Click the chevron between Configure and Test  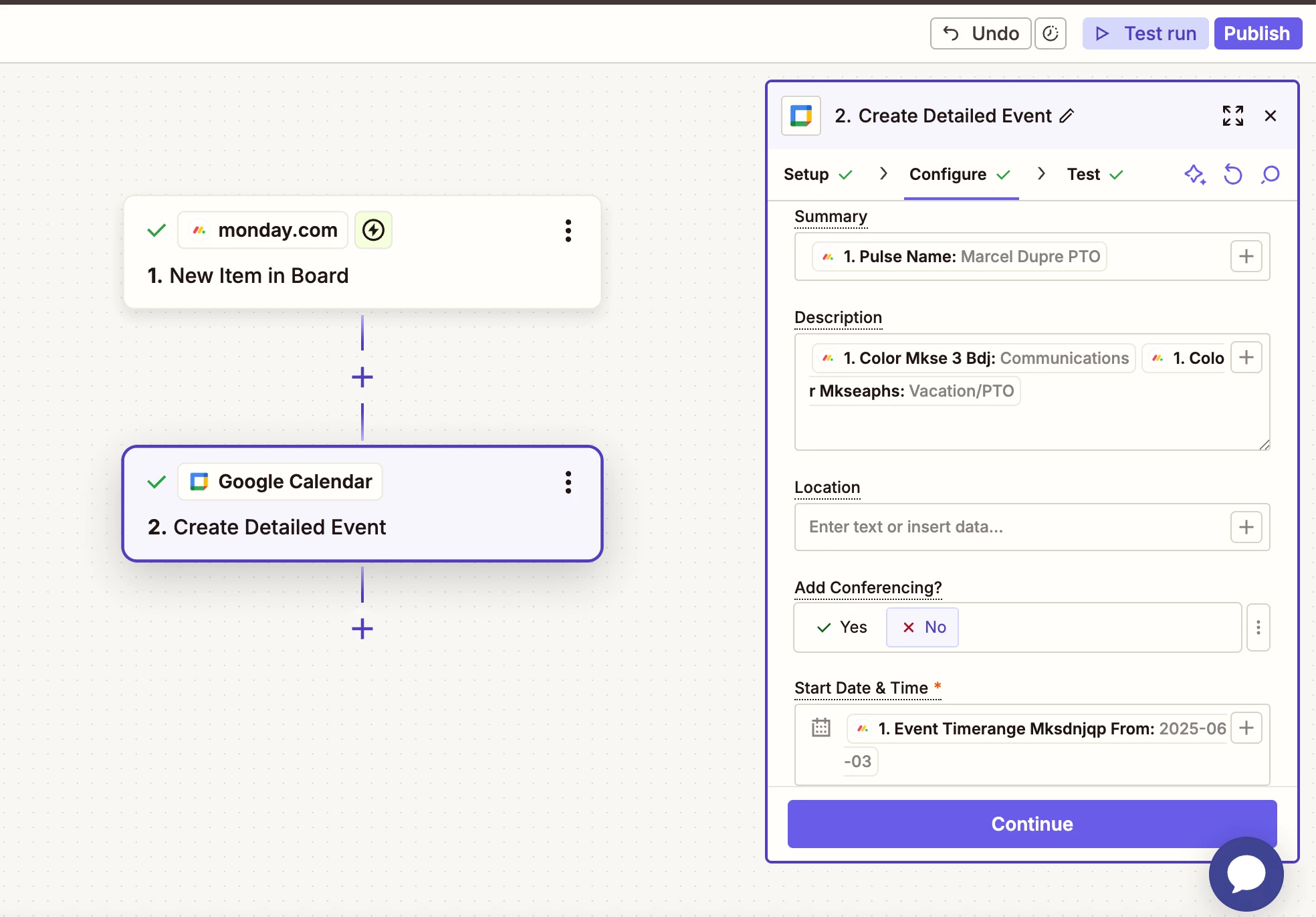point(1041,174)
